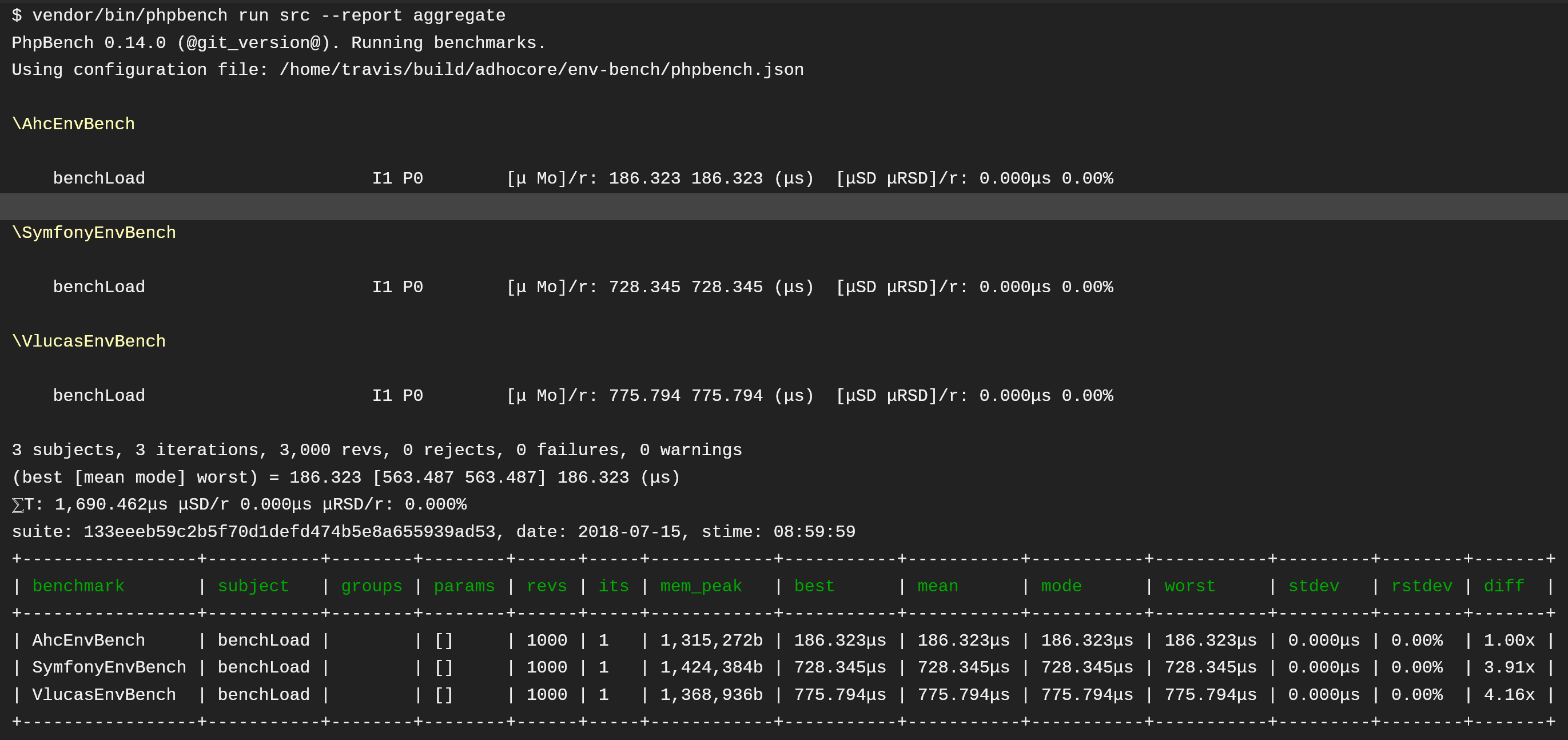Click the SymfonyEnvBench table row name

click(x=109, y=667)
